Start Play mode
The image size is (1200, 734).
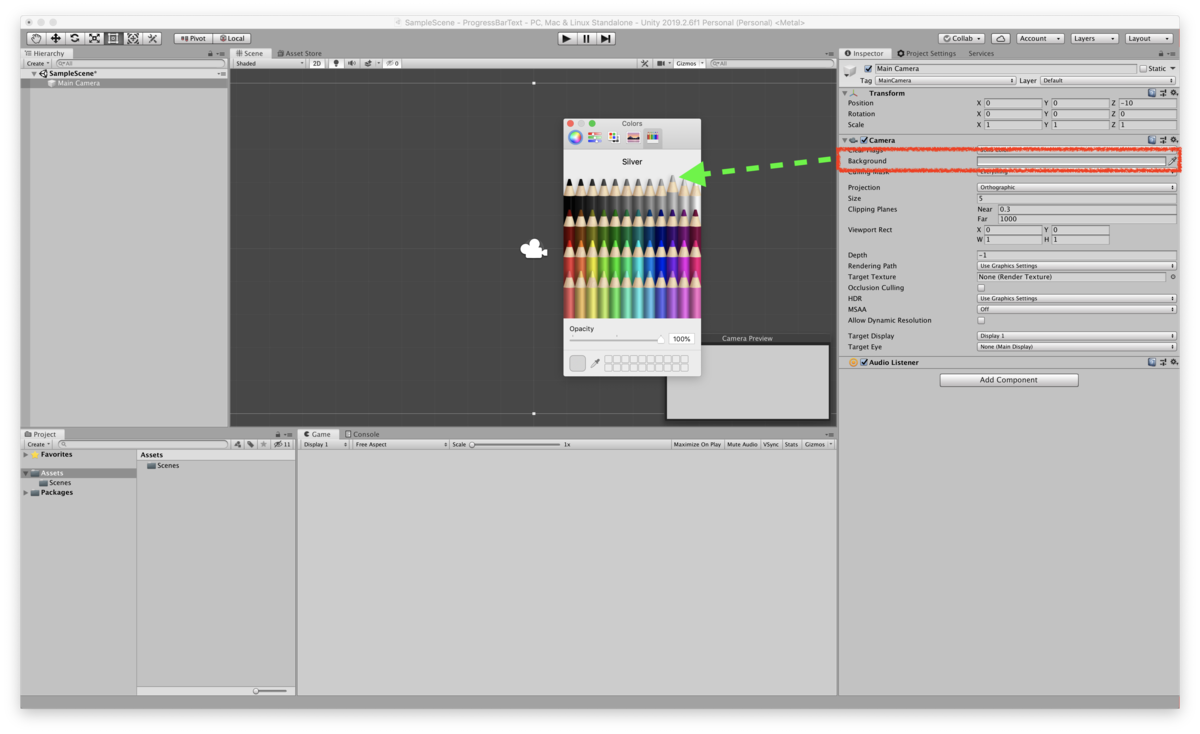tap(566, 38)
